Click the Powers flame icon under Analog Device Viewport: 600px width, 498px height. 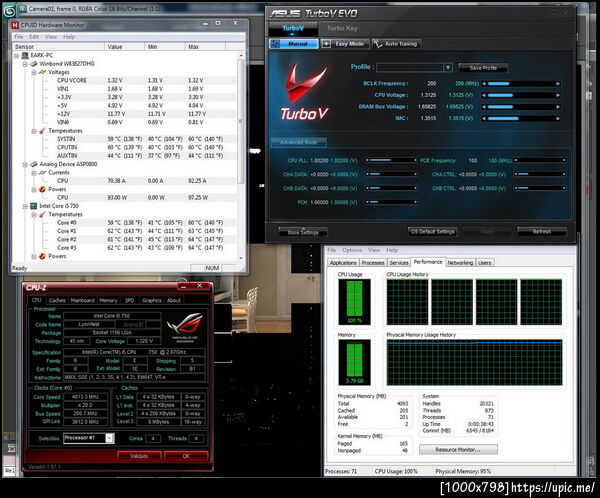click(x=42, y=189)
